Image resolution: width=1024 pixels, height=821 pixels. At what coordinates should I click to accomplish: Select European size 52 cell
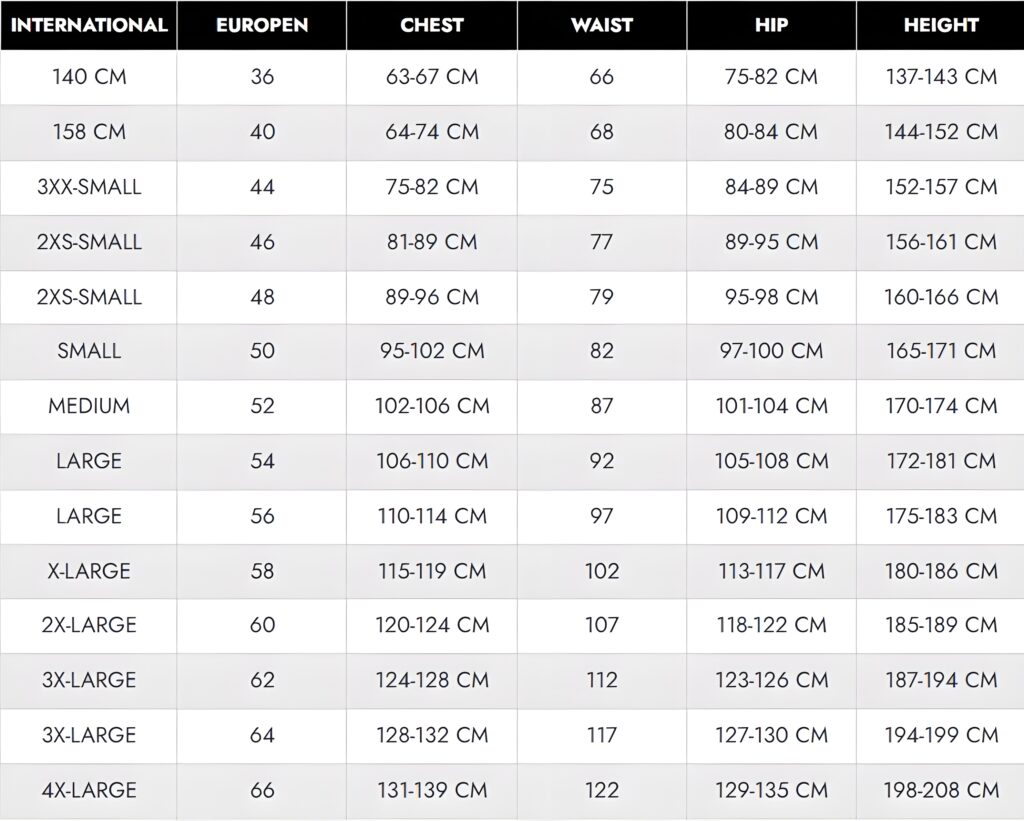click(262, 406)
